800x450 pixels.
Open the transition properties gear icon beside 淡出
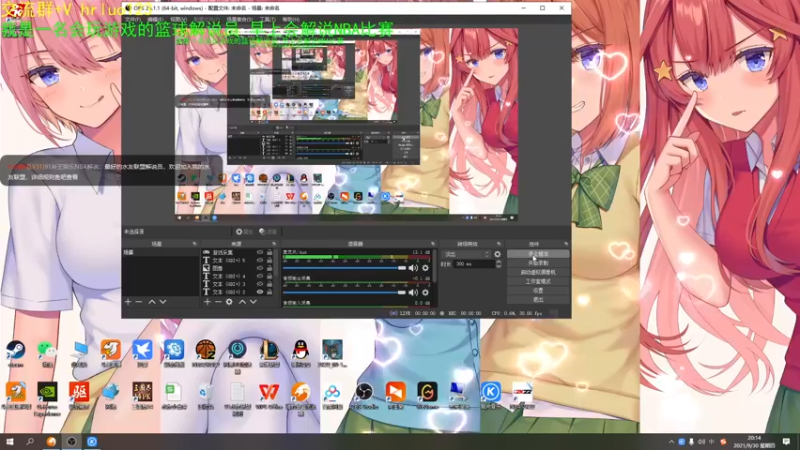point(497,254)
